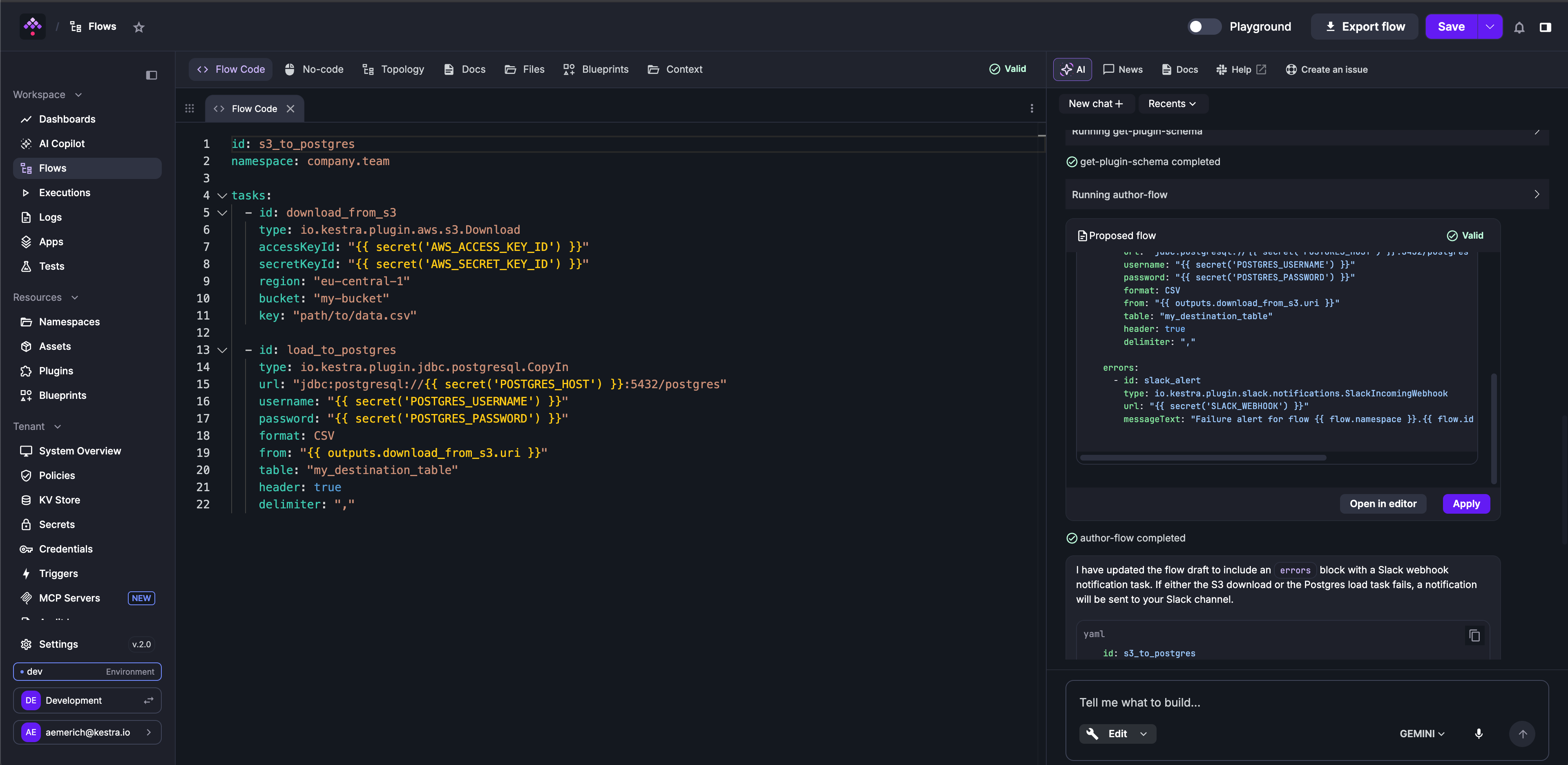Fold the load_to_postgres block at line 13
Screen dimensions: 1568x765
click(x=222, y=350)
